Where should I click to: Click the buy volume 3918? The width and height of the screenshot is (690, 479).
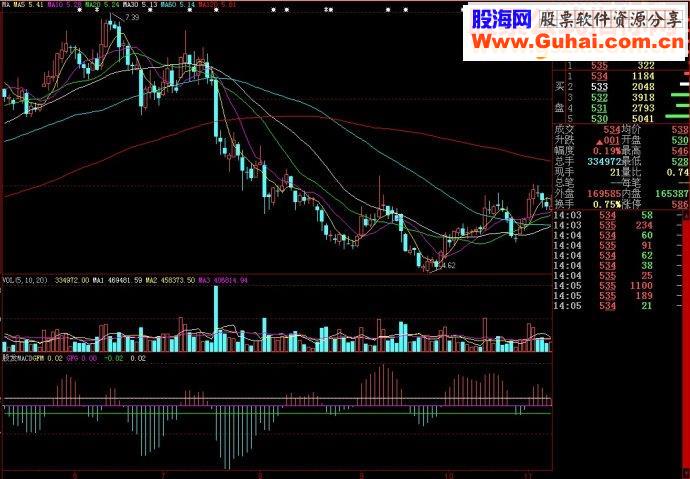click(642, 98)
